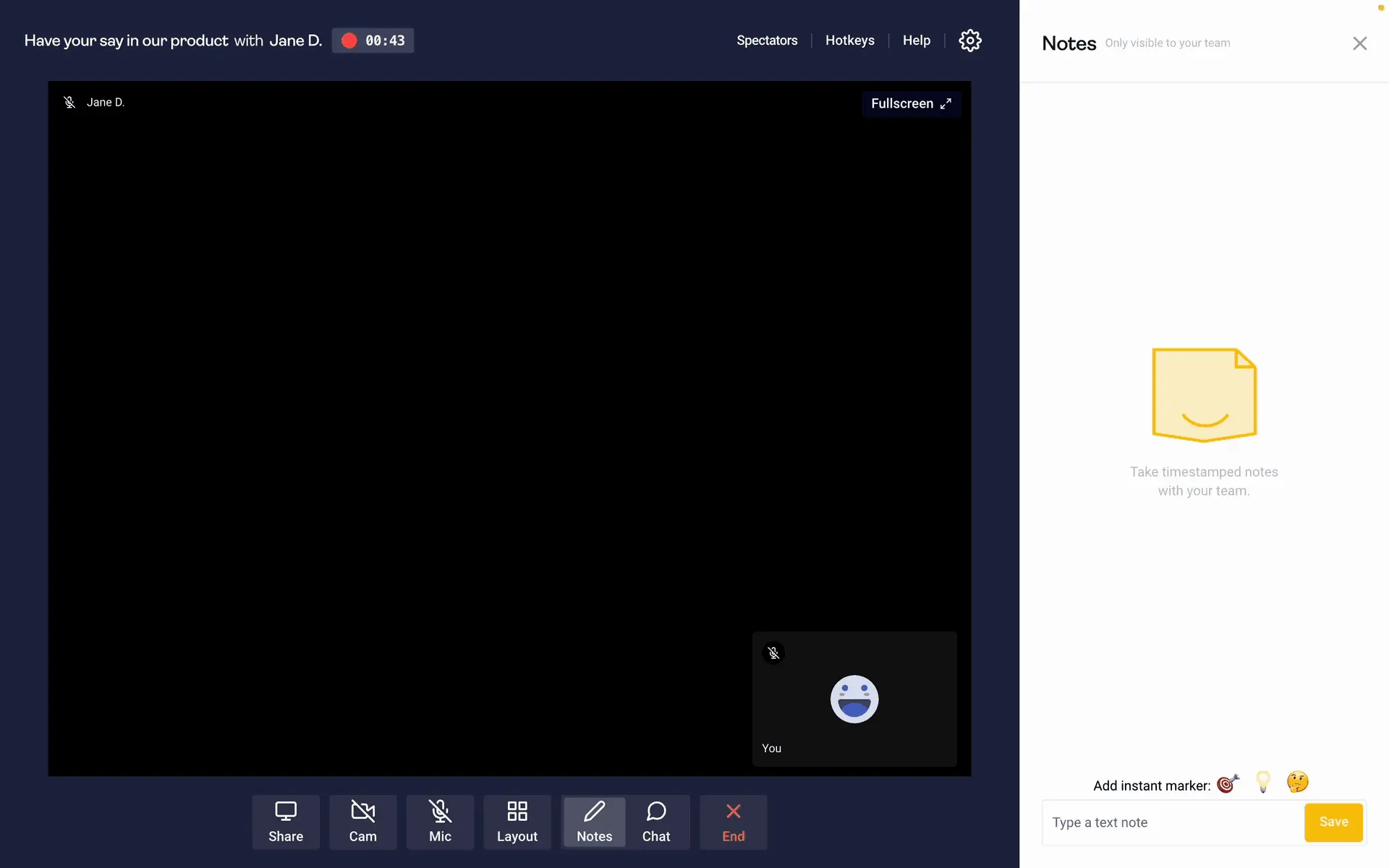Click the Type a text note field
Screen dimensions: 1389x868
click(1172, 822)
